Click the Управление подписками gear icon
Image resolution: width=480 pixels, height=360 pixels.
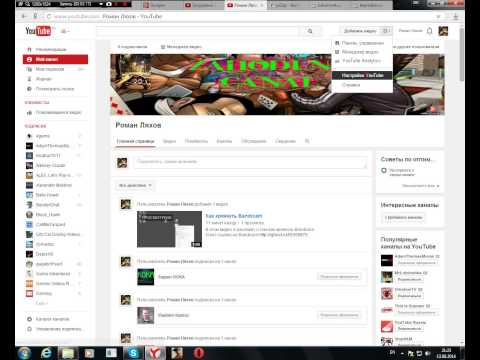(x=29, y=329)
